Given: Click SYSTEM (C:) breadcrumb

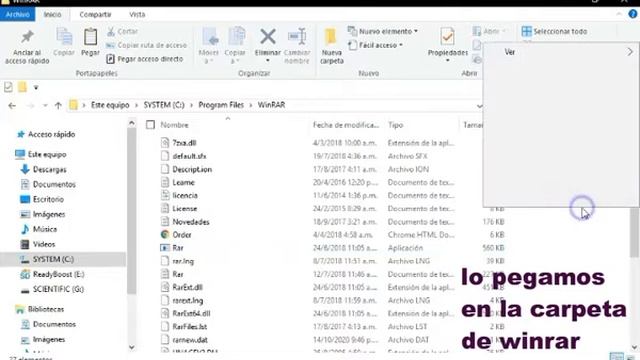Looking at the screenshot, I should [x=164, y=105].
